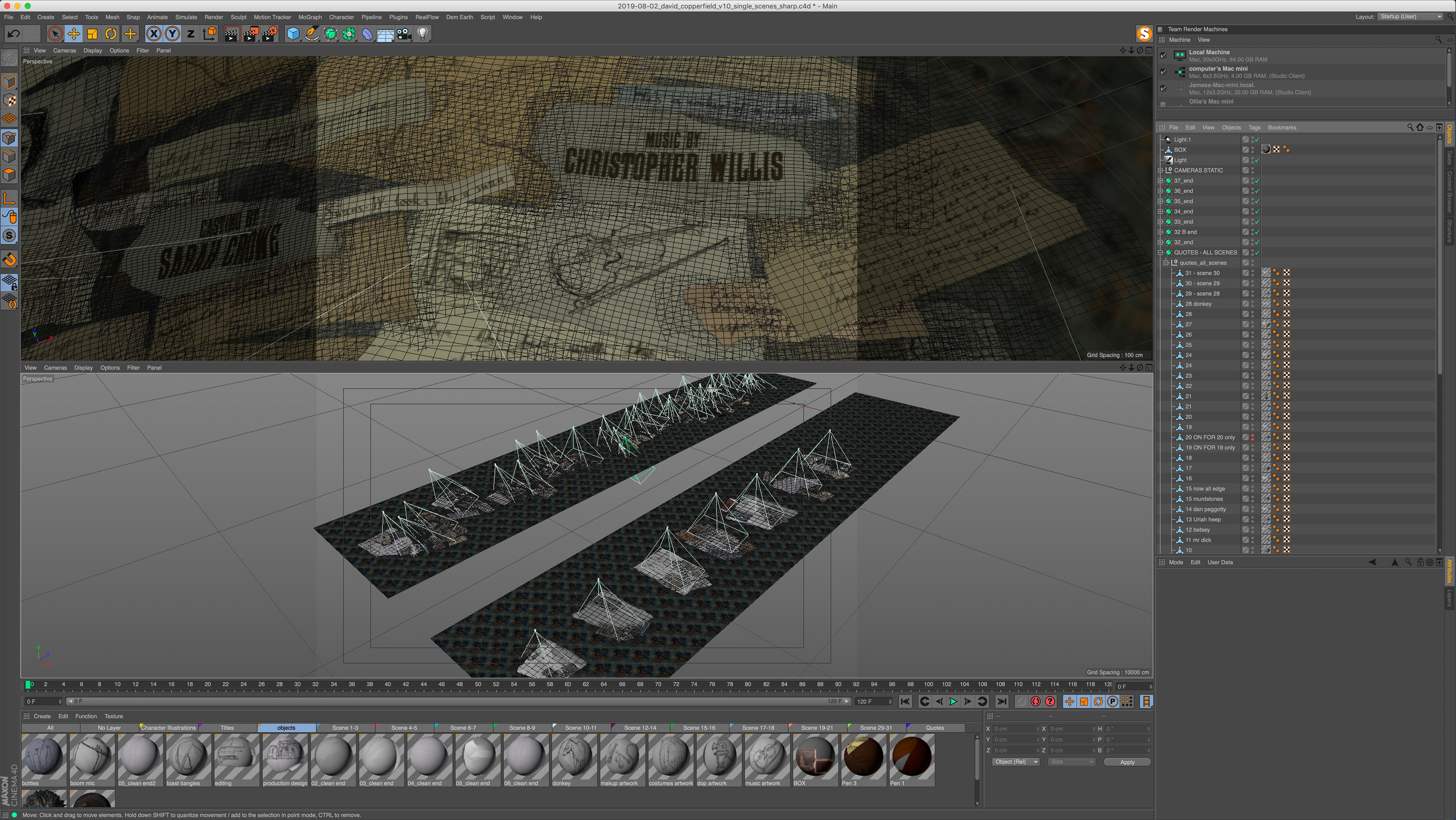Add a Camera object
1456x820 pixels.
click(x=404, y=34)
